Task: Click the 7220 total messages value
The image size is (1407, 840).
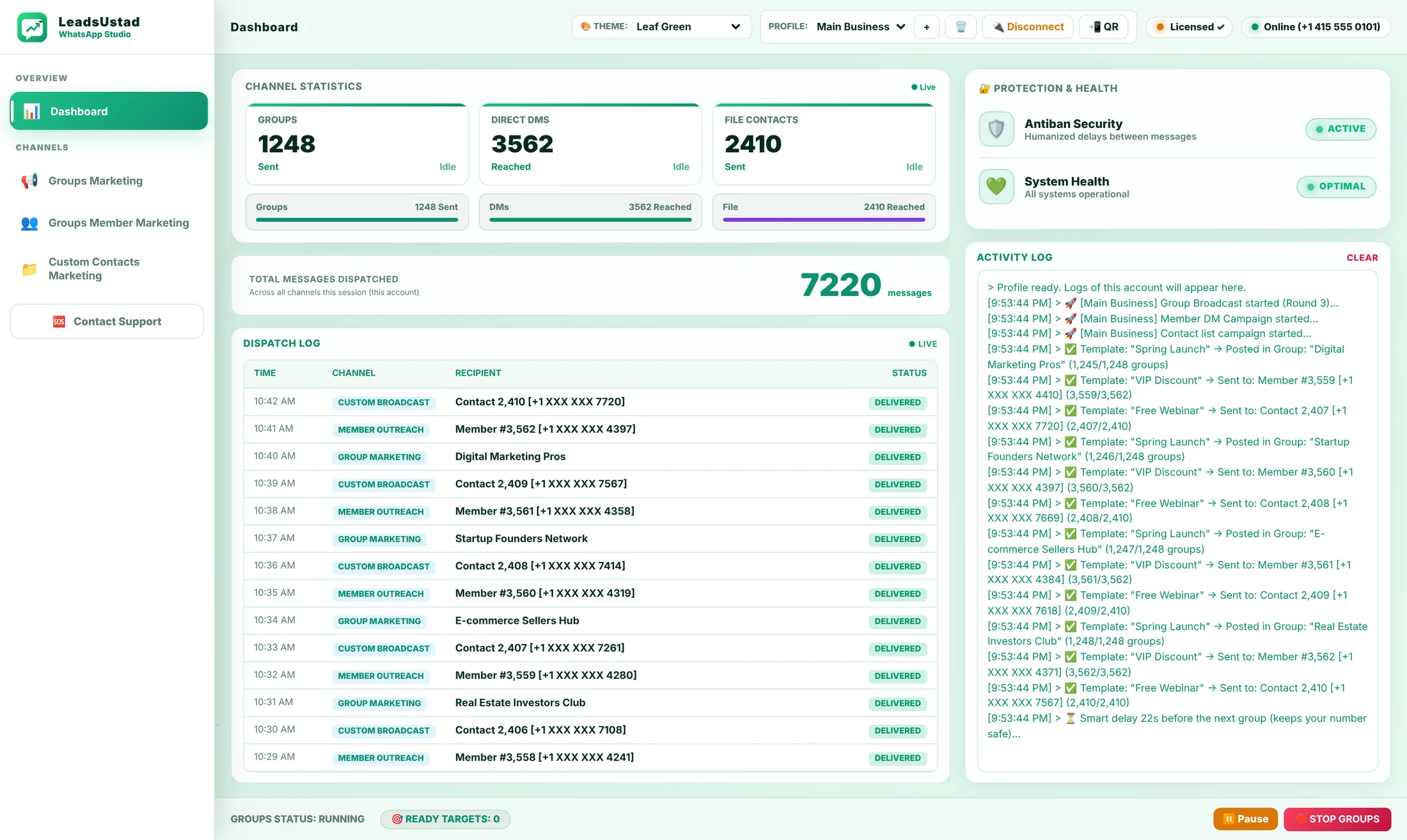Action: point(840,285)
